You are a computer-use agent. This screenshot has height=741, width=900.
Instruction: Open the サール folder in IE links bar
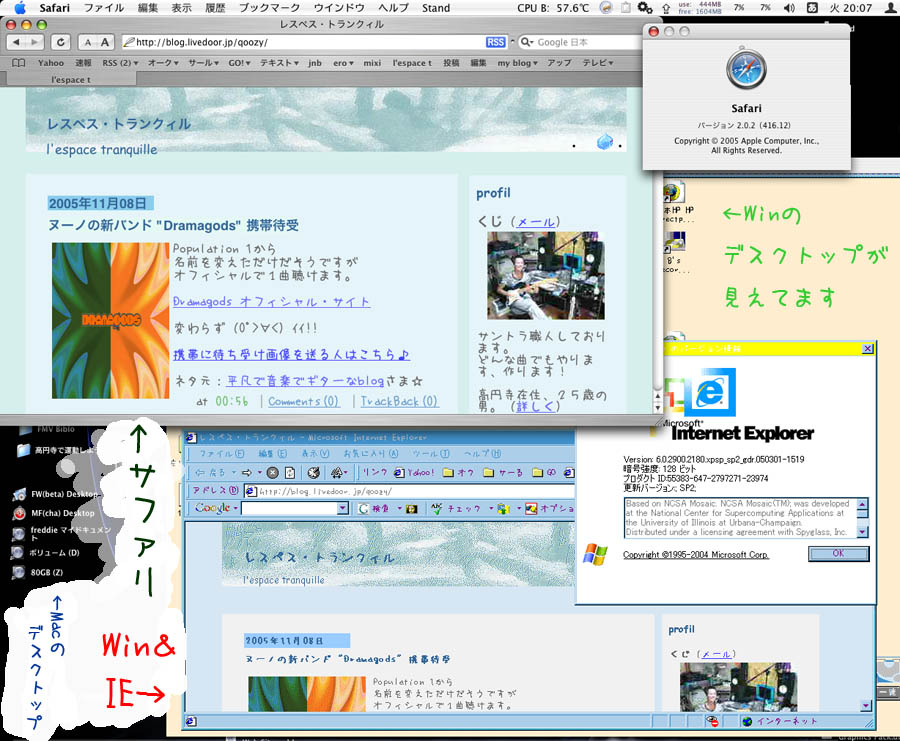503,472
